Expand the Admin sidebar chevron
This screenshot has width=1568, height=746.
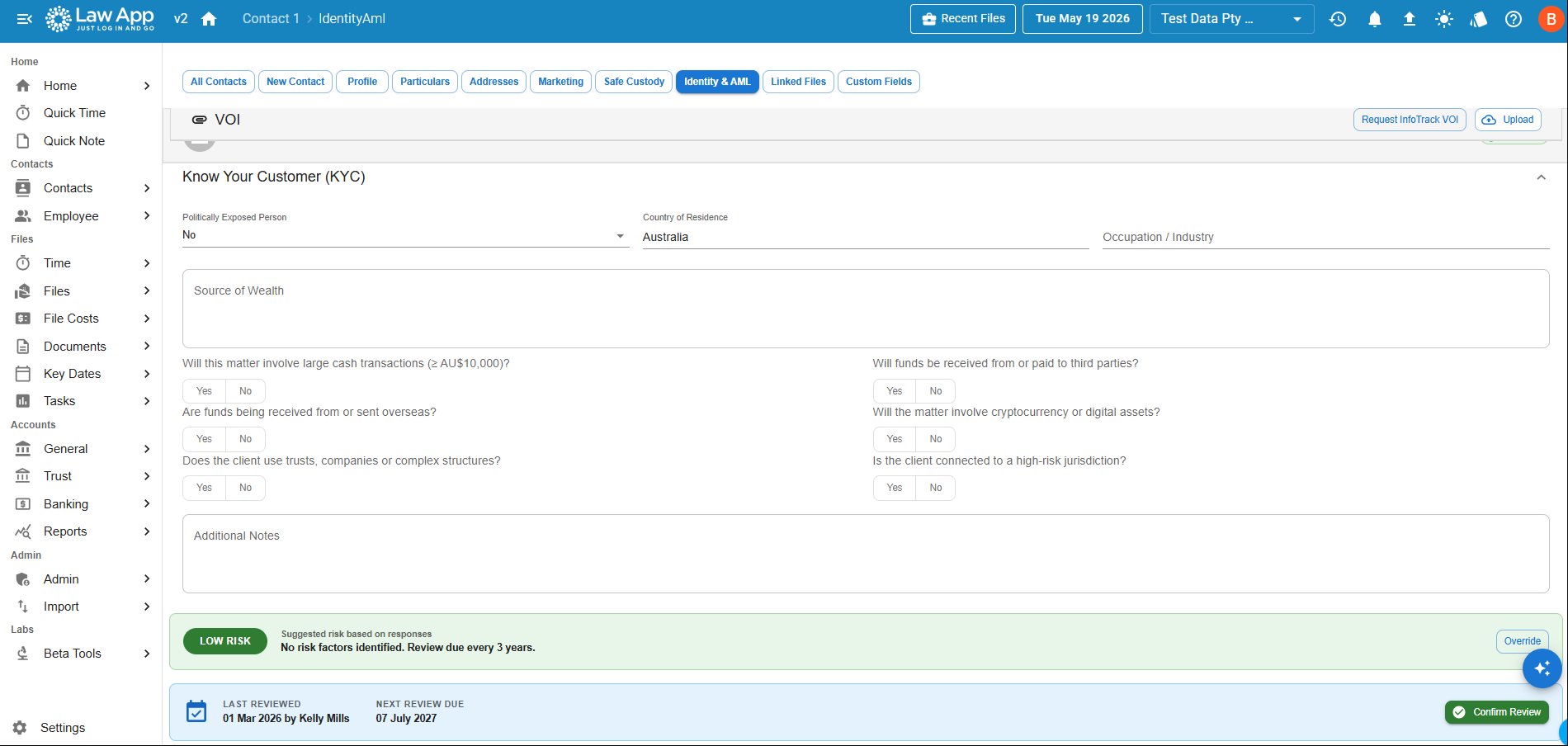click(x=147, y=579)
